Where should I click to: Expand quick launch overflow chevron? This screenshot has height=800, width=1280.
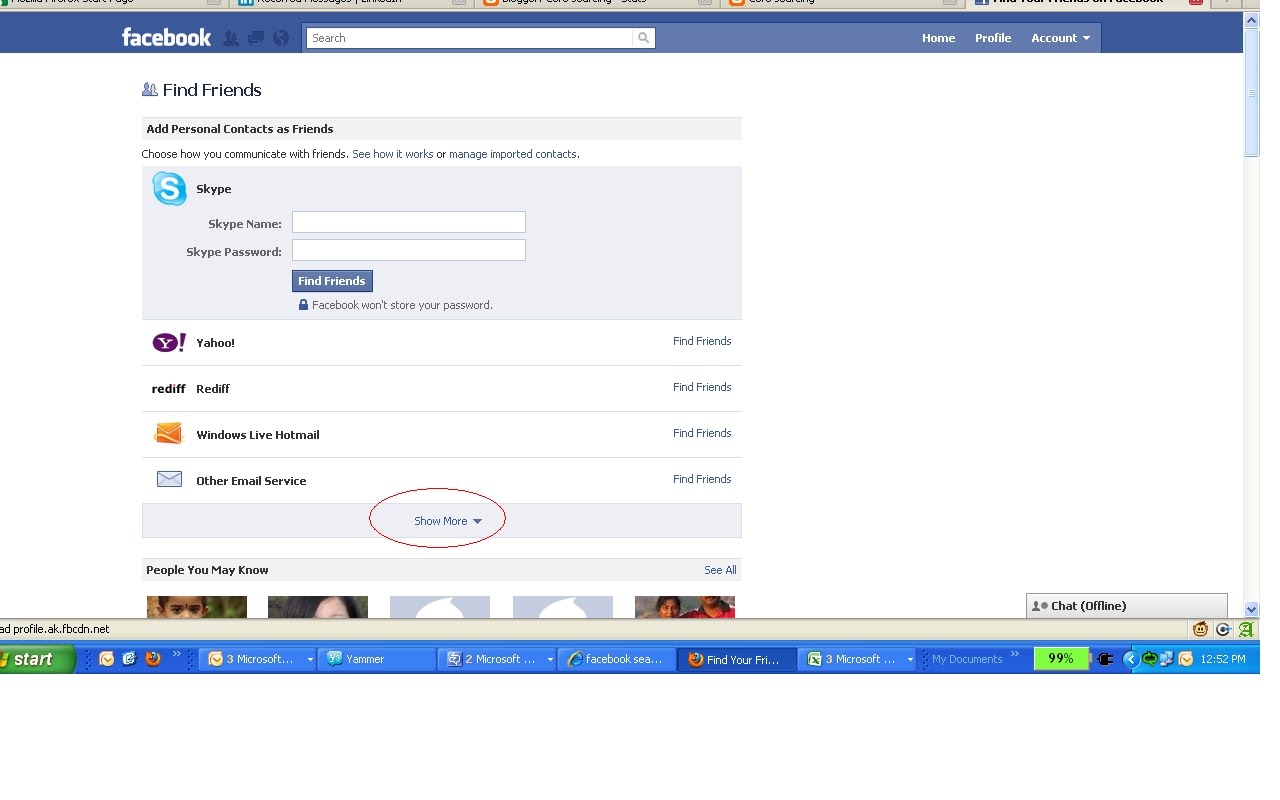point(177,655)
